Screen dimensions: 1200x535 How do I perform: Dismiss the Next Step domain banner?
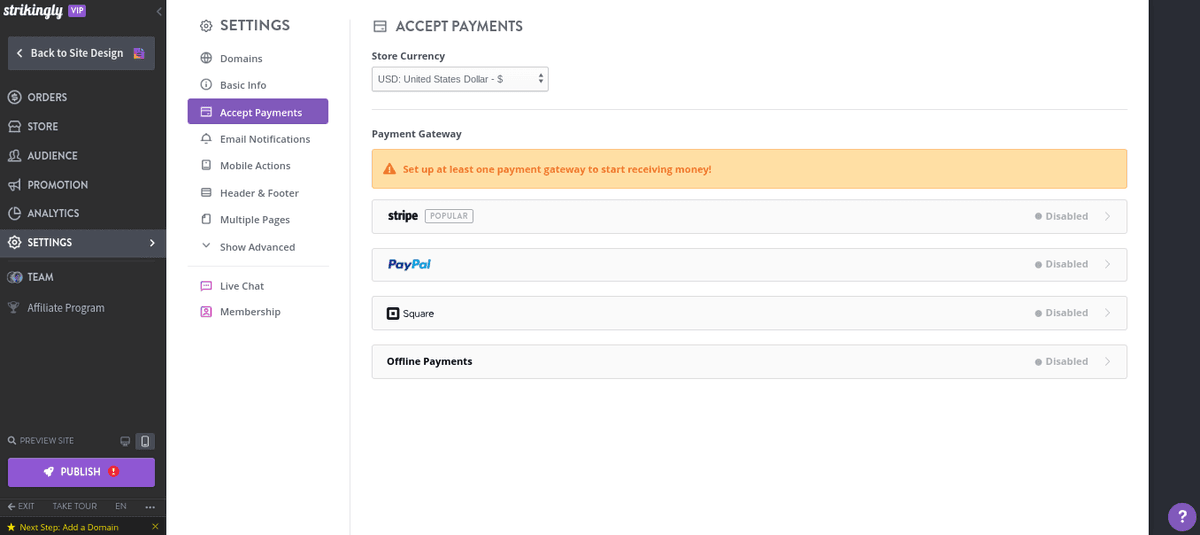tap(155, 527)
